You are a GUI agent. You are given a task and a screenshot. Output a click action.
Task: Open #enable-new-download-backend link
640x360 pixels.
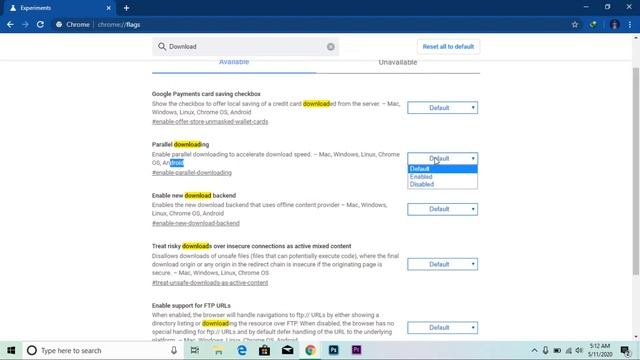tap(196, 223)
